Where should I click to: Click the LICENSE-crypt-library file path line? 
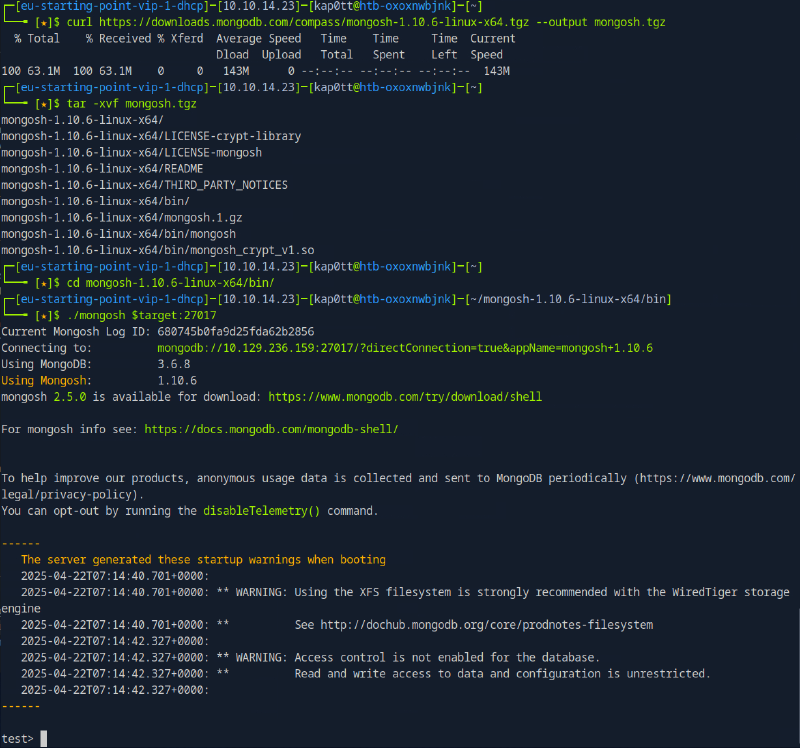pos(151,136)
